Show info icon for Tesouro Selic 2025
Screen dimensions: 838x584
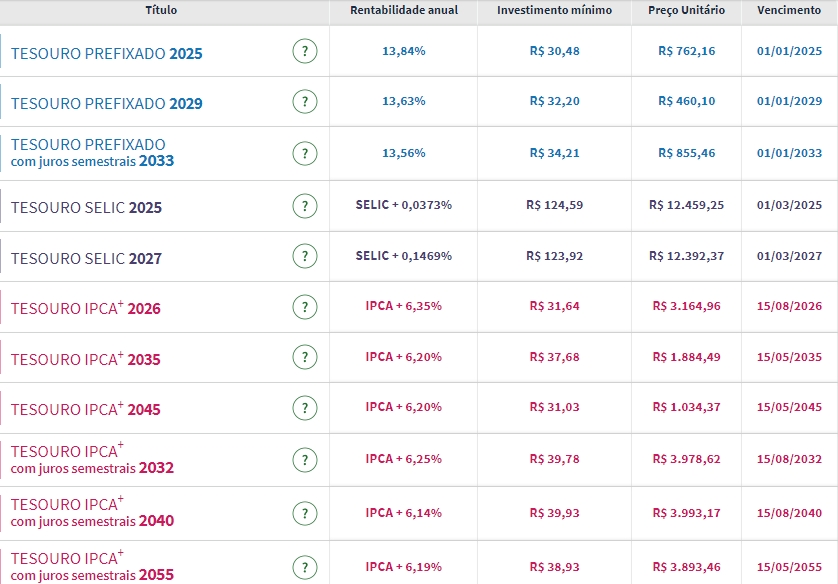point(305,206)
